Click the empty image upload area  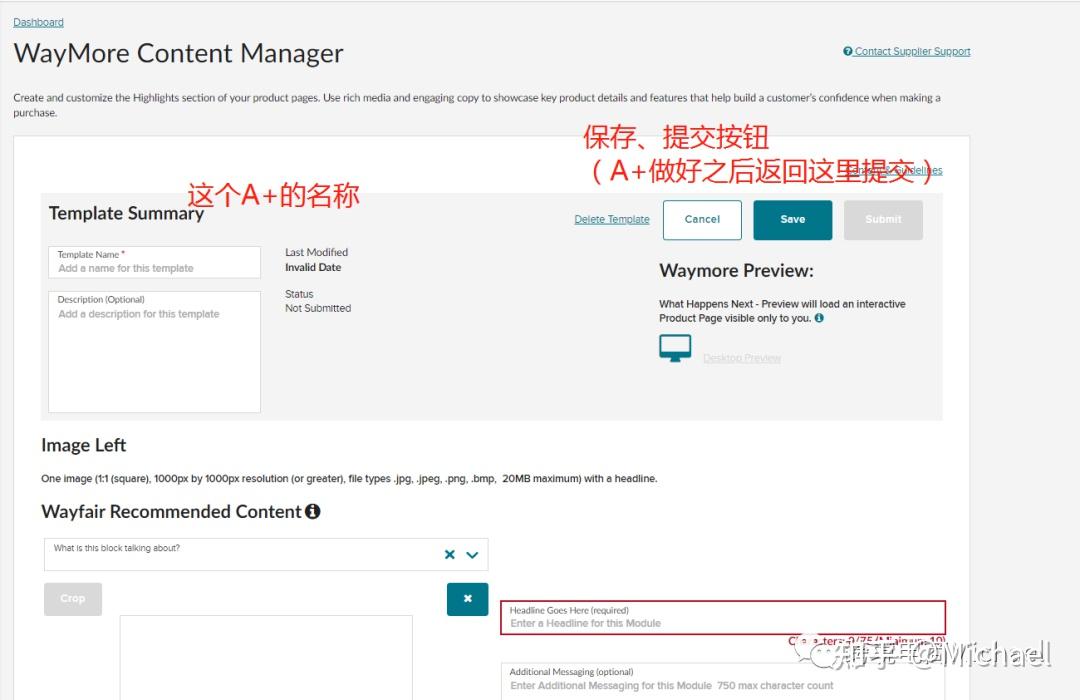tap(266, 657)
